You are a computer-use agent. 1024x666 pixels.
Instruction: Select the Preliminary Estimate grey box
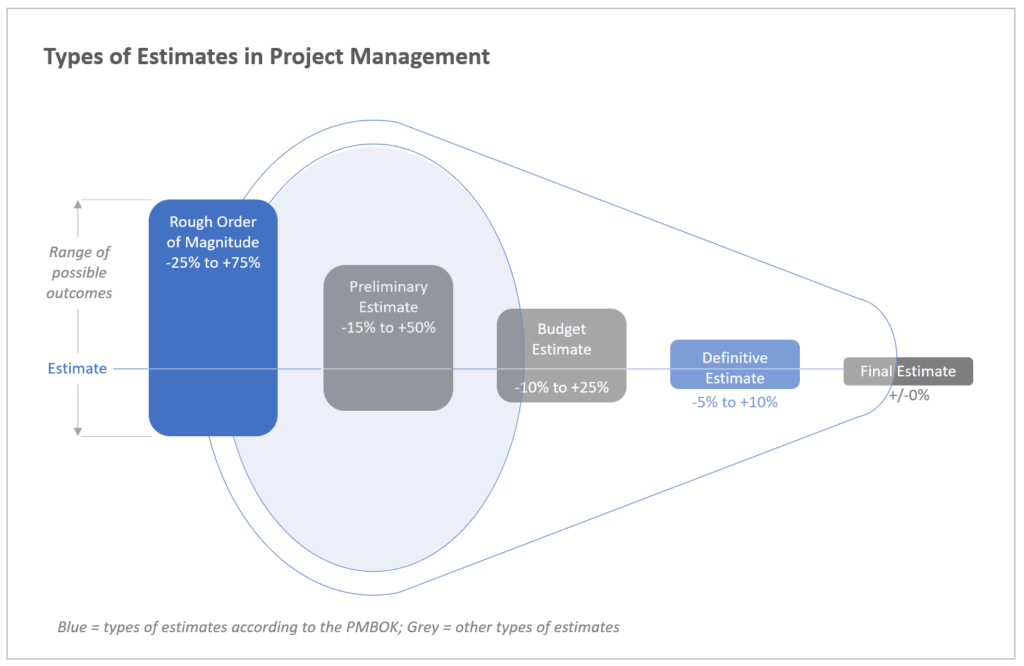point(388,338)
